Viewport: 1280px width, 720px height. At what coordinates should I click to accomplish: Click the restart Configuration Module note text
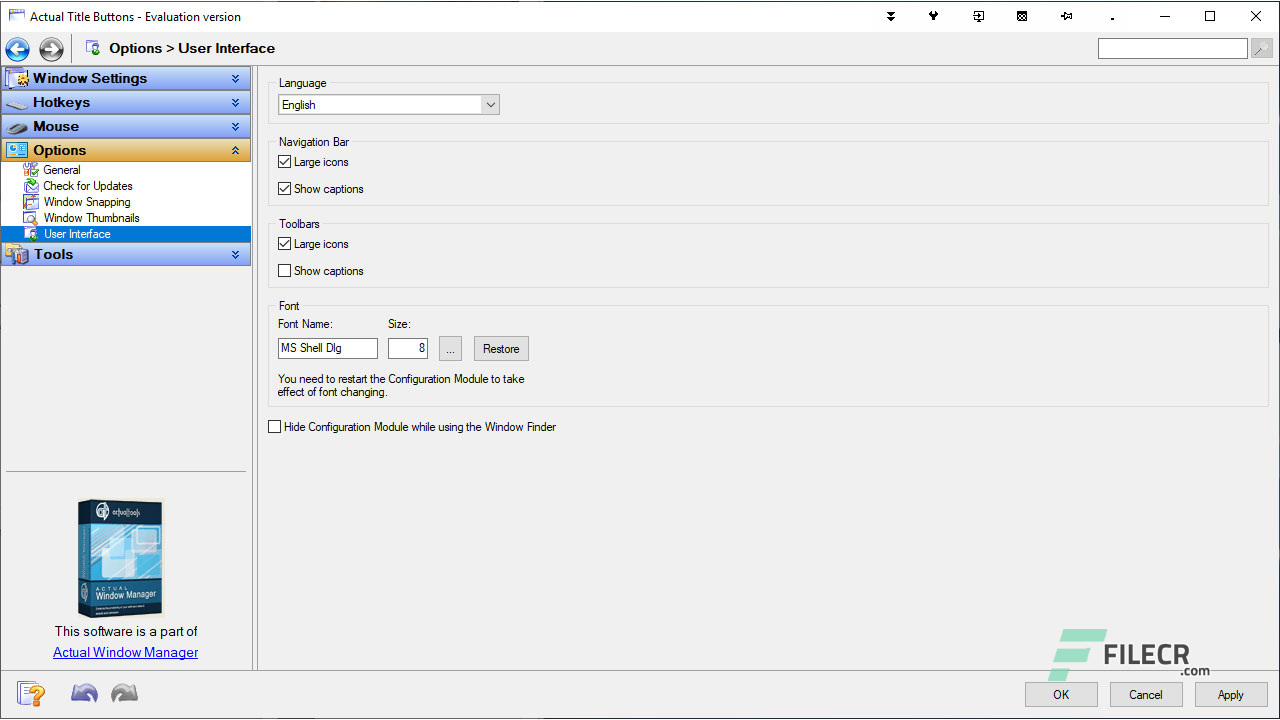point(401,386)
